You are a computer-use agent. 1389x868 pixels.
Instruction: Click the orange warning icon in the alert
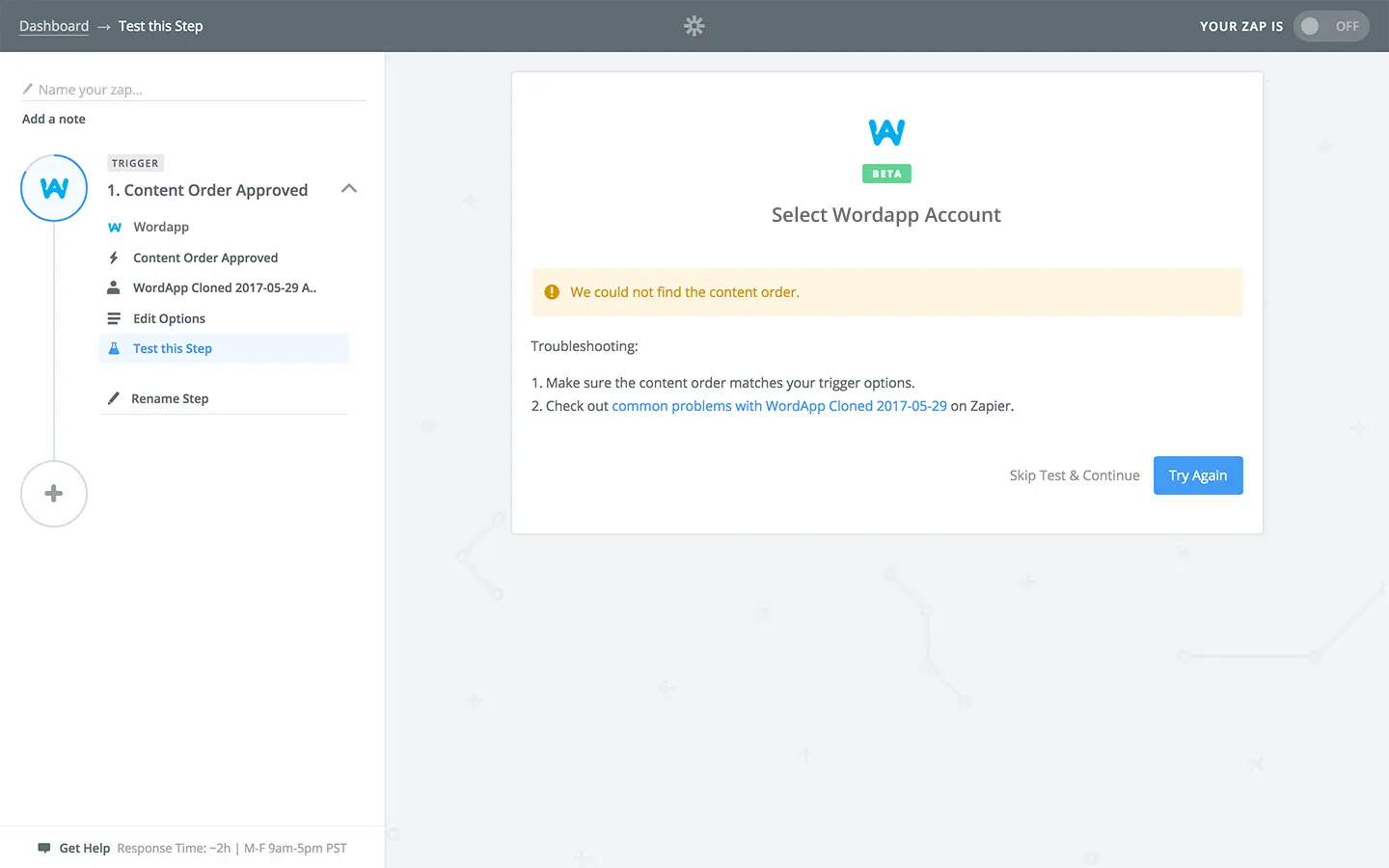(552, 292)
